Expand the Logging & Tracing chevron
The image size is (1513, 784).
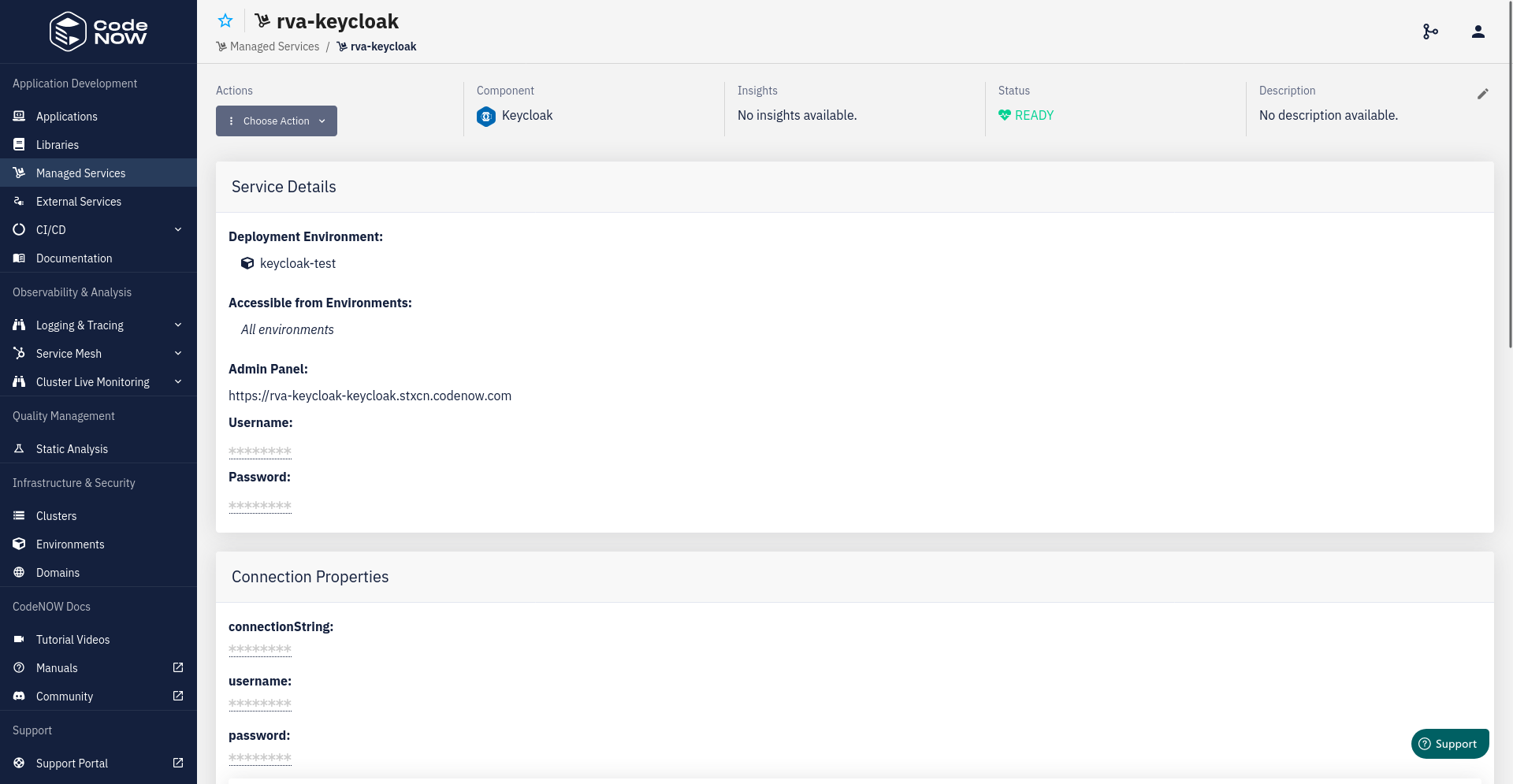click(178, 325)
